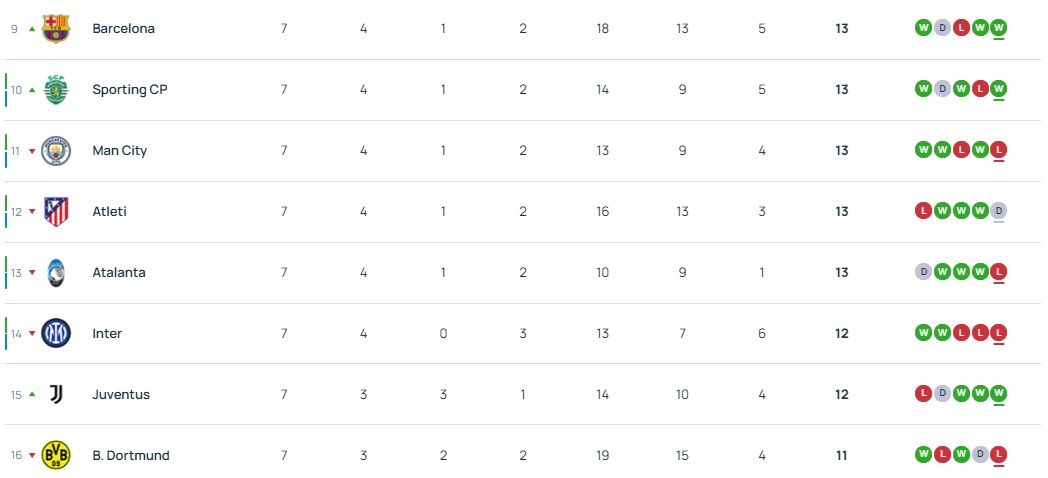Viewport: 1048px width, 478px height.
Task: Click the Atalanta club crest
Action: click(56, 273)
